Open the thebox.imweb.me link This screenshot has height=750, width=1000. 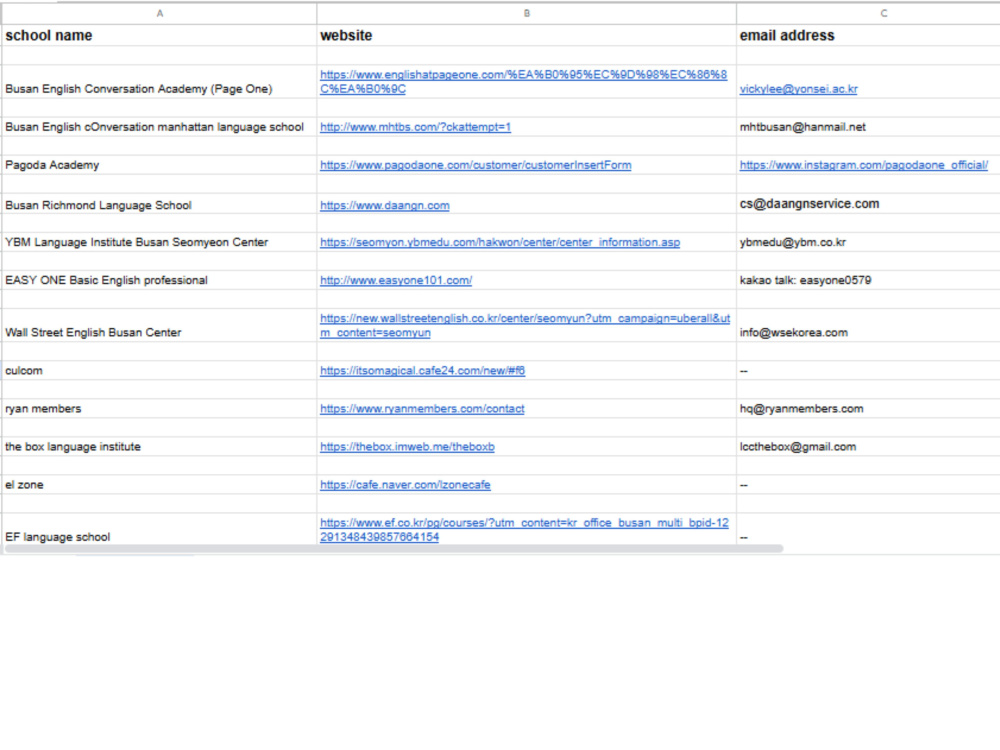tap(408, 447)
